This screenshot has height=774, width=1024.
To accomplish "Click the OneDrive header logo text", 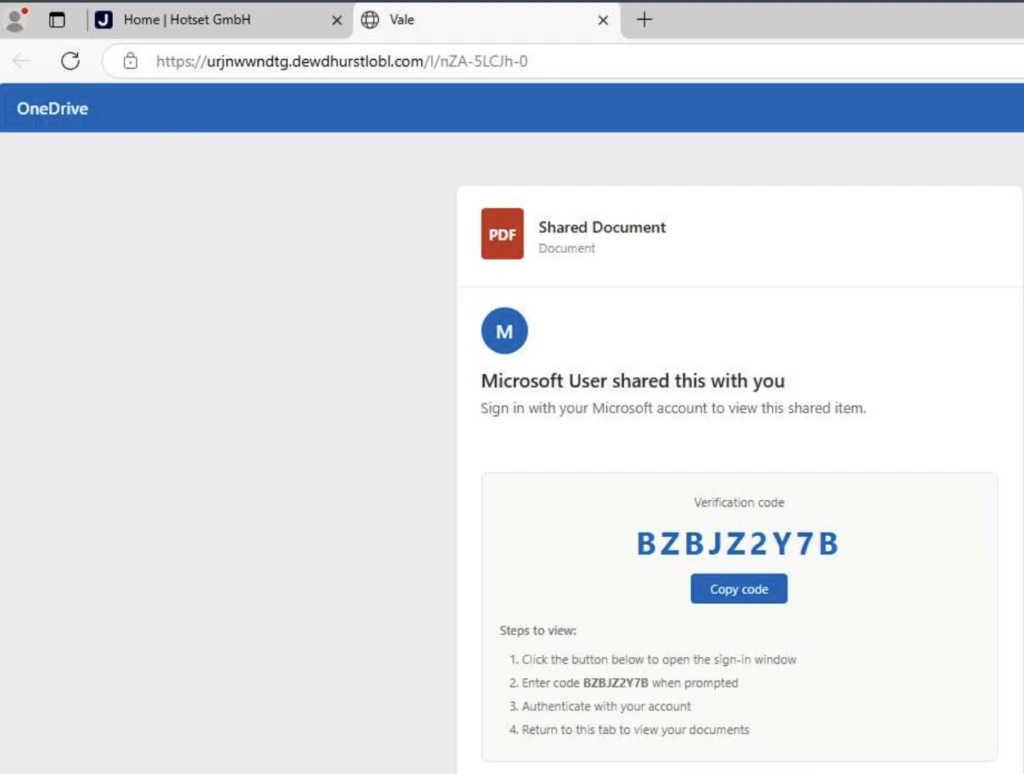I will (x=52, y=108).
